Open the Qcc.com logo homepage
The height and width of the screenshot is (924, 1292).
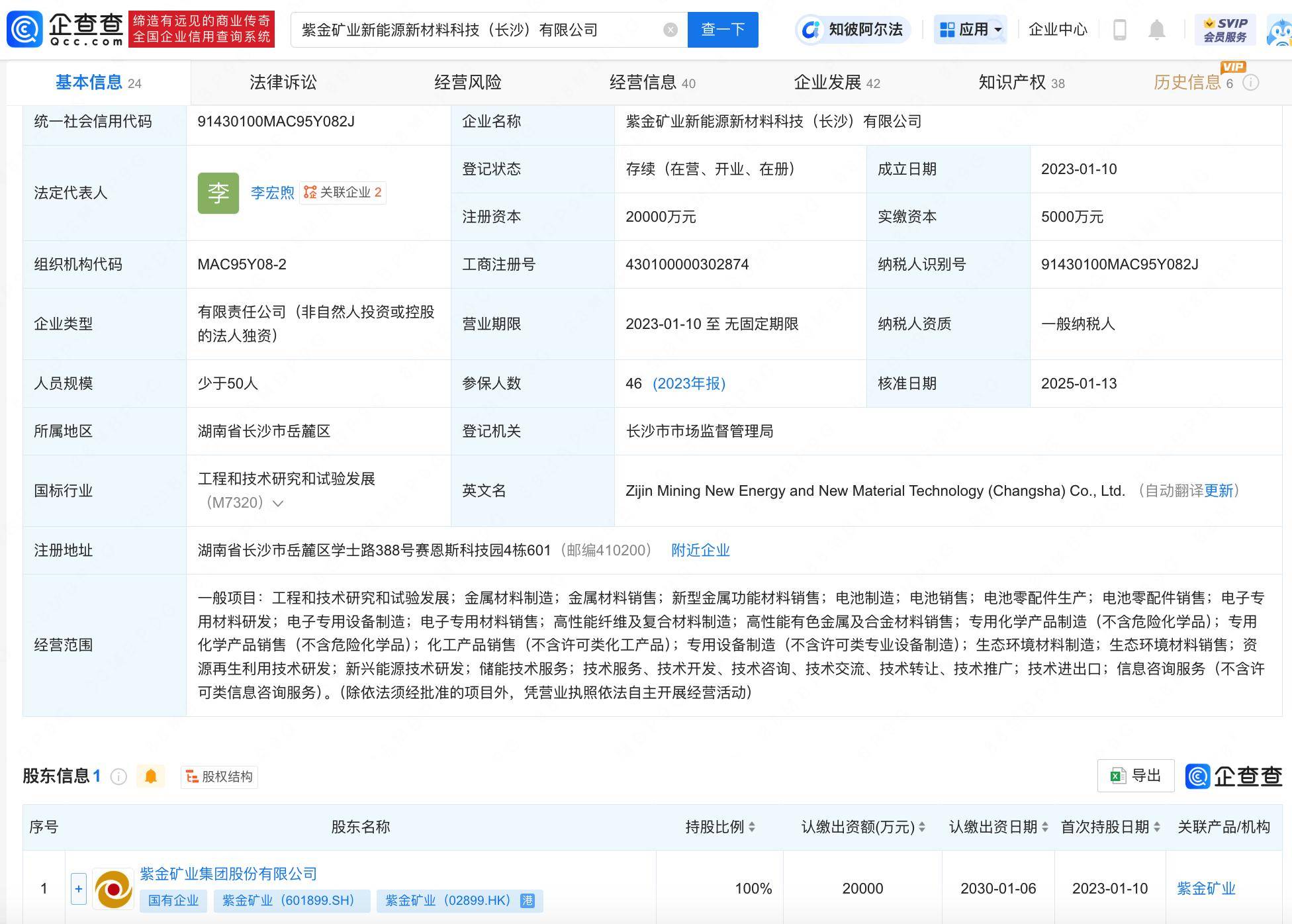[65, 29]
